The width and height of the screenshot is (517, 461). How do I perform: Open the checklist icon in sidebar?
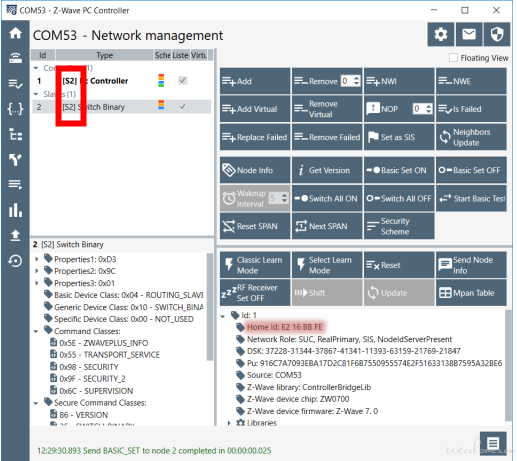tap(15, 84)
